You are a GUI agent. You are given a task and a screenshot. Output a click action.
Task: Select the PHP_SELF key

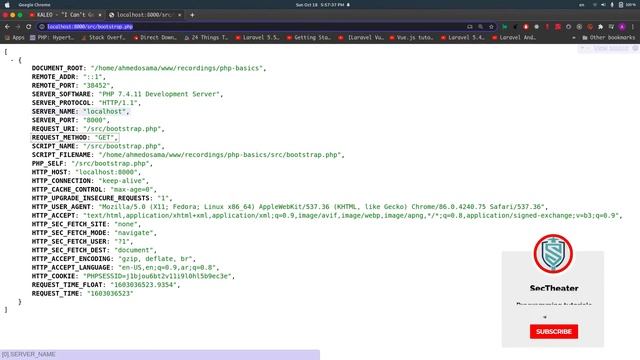(x=48, y=163)
